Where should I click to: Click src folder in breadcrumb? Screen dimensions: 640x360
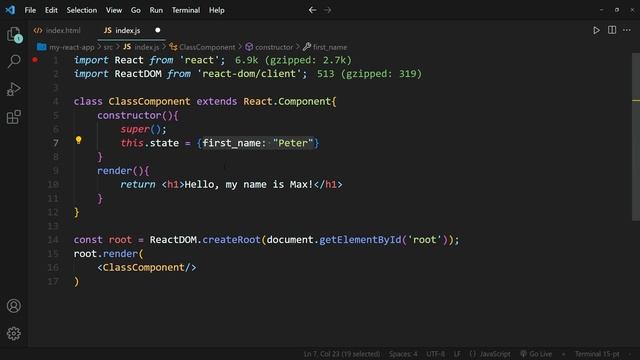[108, 47]
